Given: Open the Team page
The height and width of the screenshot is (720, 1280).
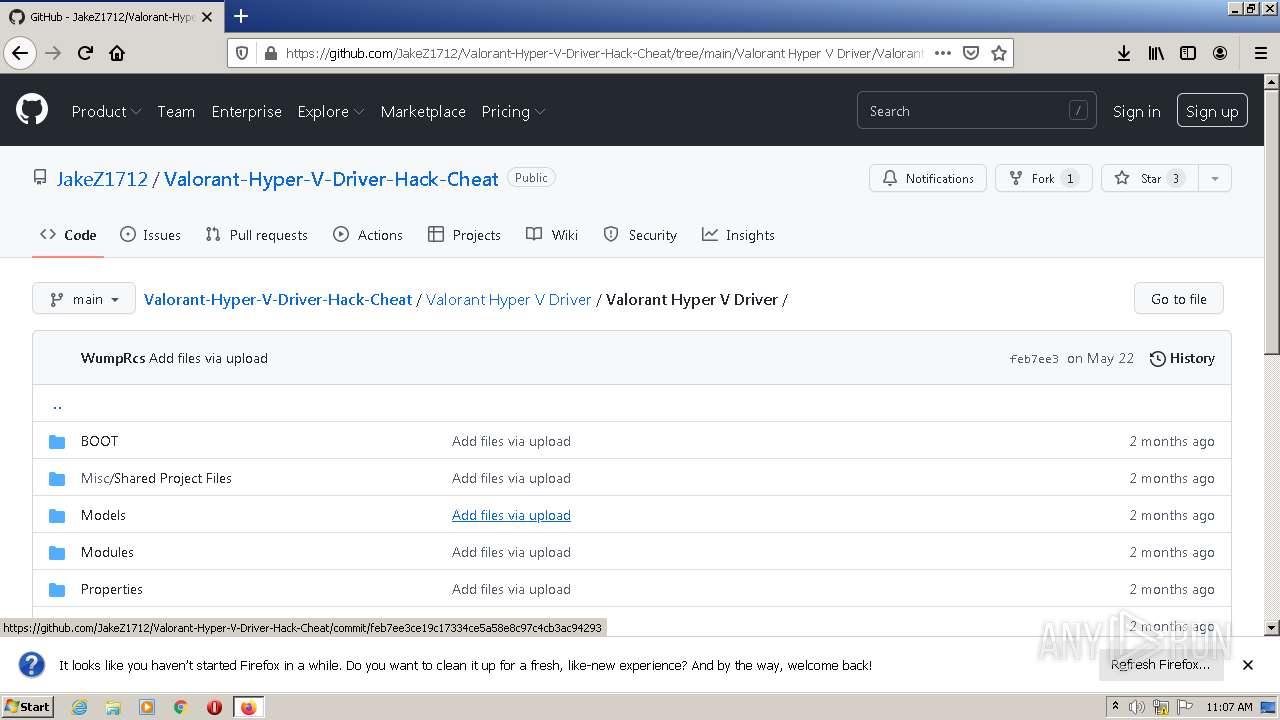Looking at the screenshot, I should (x=176, y=111).
